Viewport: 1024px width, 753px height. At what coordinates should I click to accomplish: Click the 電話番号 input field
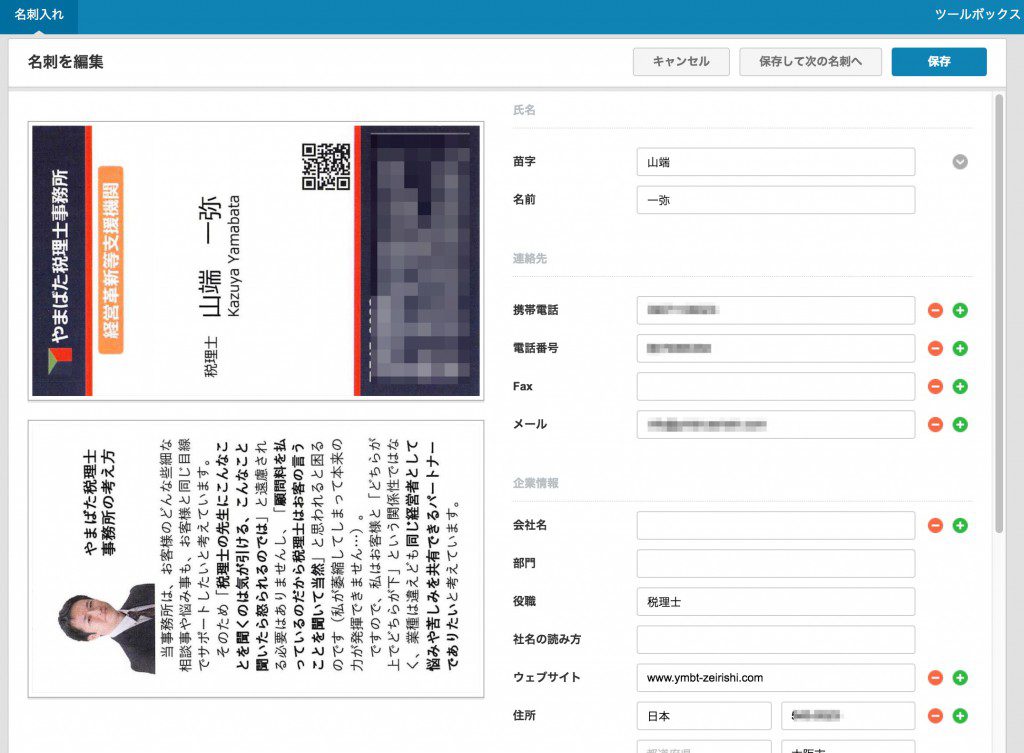coord(776,348)
